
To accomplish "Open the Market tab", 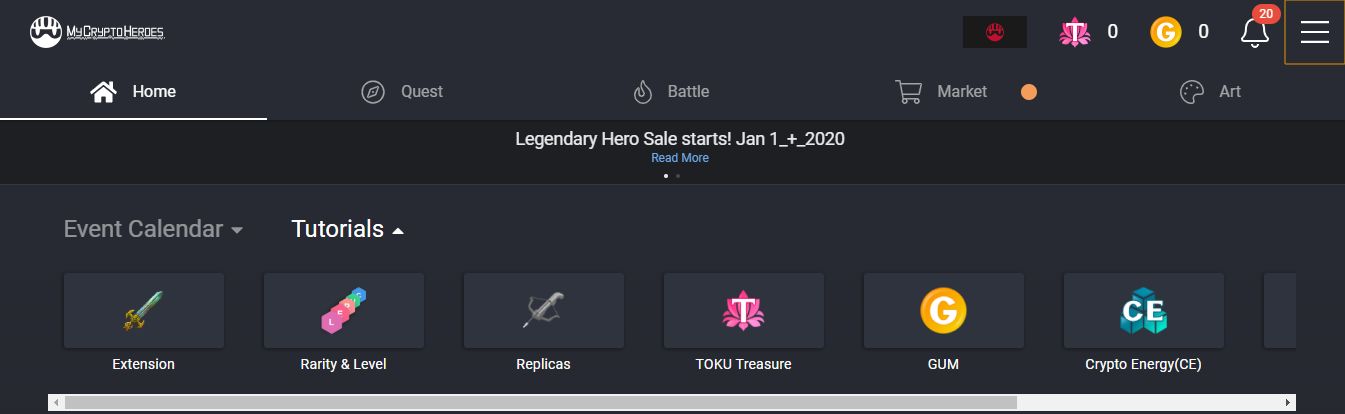I will [x=941, y=92].
